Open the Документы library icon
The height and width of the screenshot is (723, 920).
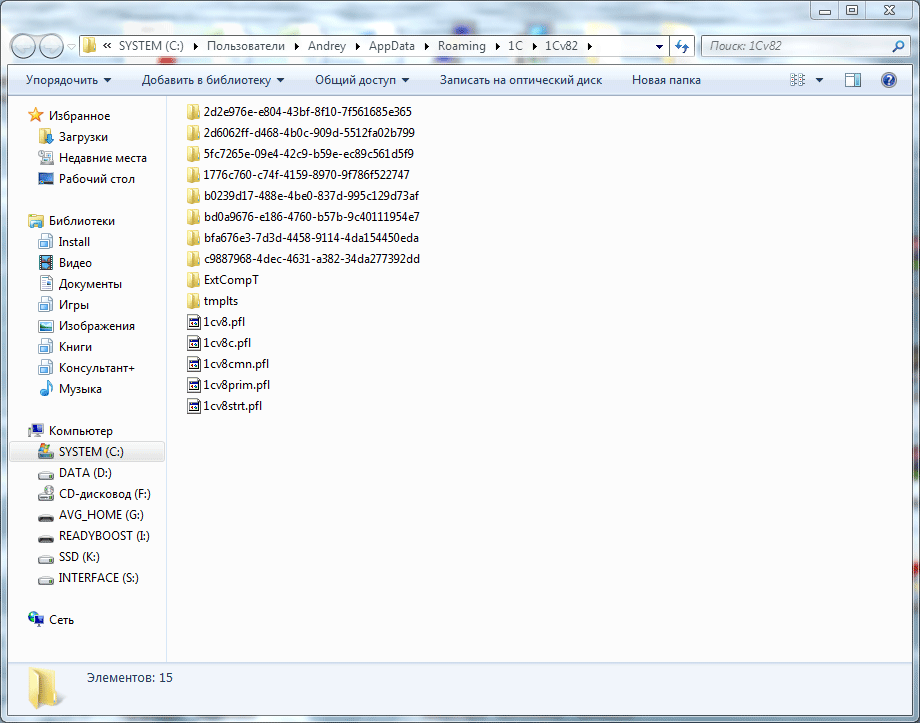46,283
